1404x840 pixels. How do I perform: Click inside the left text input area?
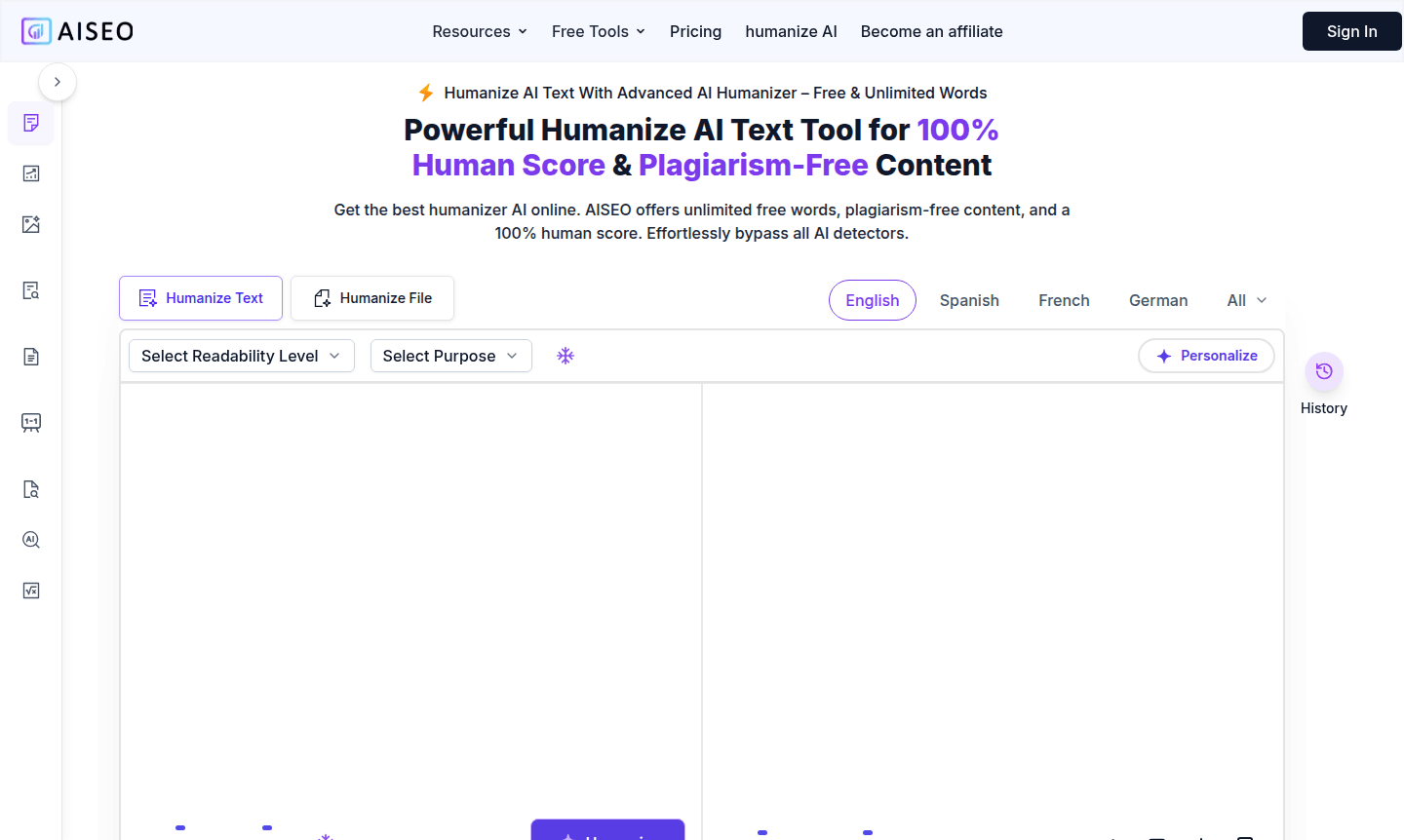[410, 585]
